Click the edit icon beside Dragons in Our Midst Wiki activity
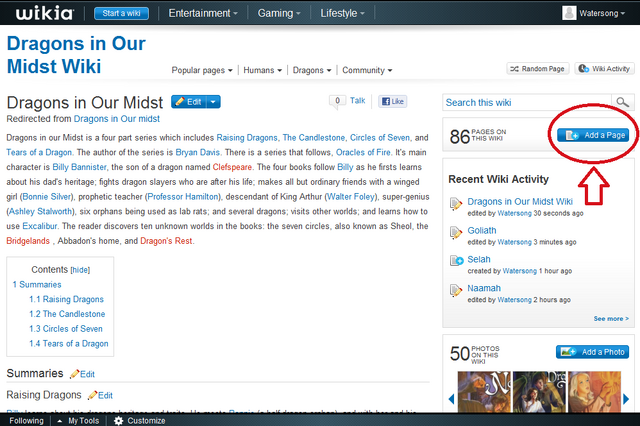 (x=456, y=203)
